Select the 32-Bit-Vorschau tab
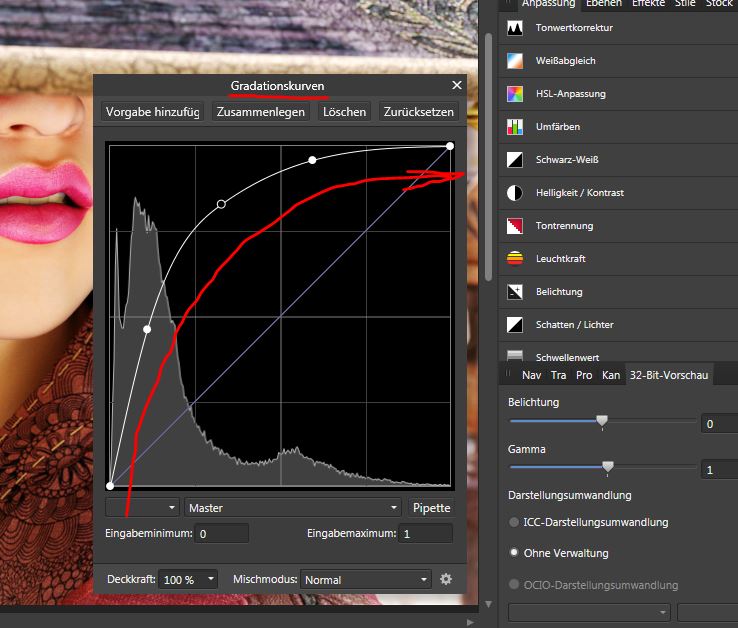This screenshot has height=628, width=738. [669, 375]
